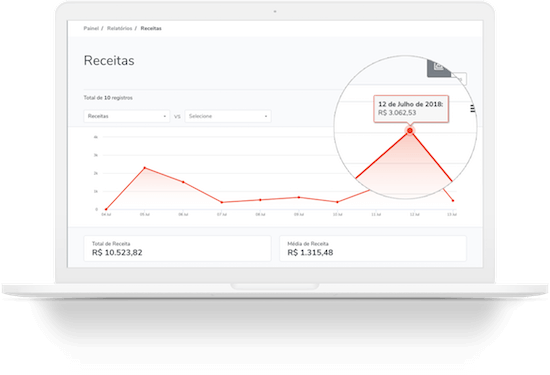This screenshot has width=550, height=375.
Task: Click the 10 Jul data point marker
Action: pyautogui.click(x=337, y=202)
